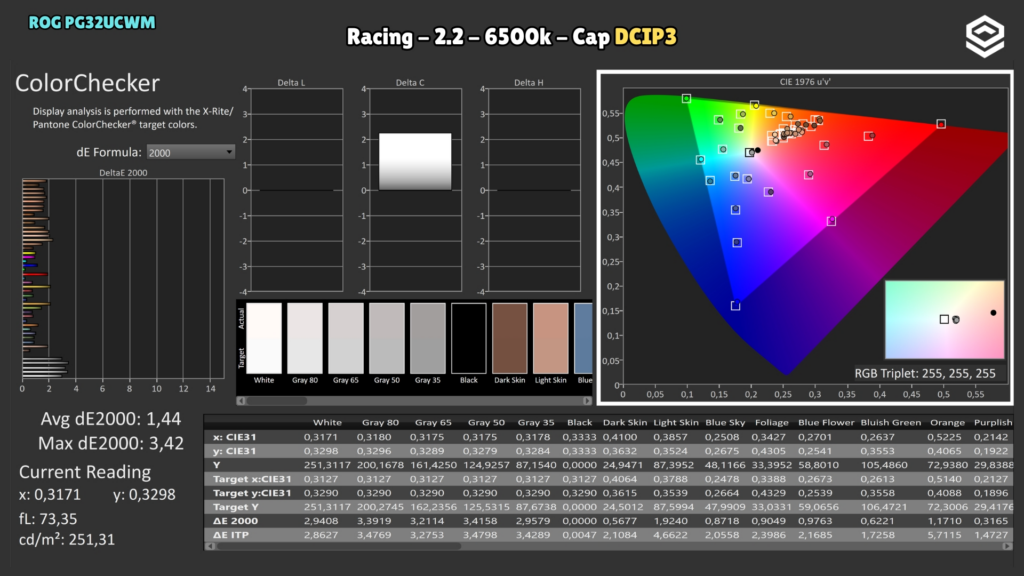
Task: Click the 'Target y:CIE31' row label
Action: [251, 493]
